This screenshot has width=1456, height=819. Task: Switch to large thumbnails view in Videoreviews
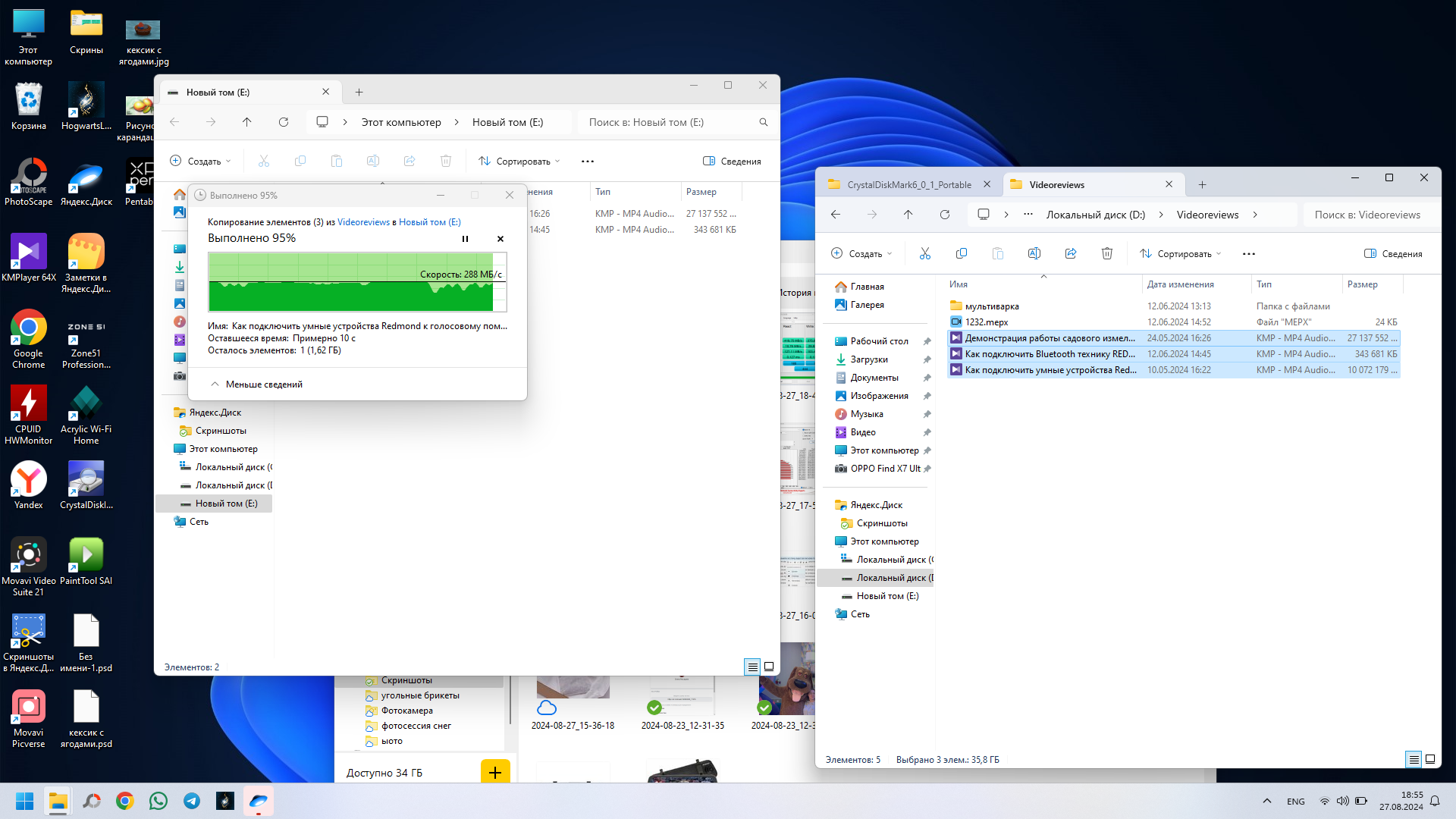coord(1430,759)
